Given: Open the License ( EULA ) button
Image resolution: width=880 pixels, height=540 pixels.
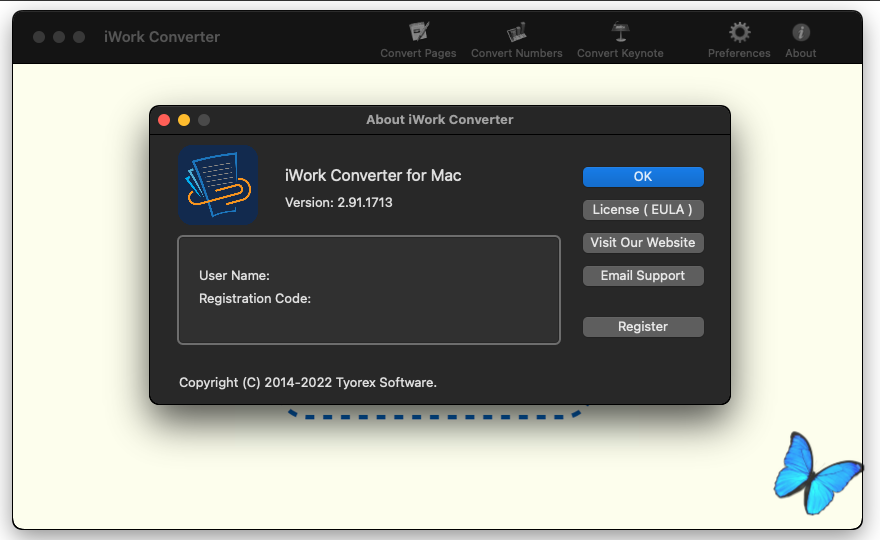Looking at the screenshot, I should 643,210.
